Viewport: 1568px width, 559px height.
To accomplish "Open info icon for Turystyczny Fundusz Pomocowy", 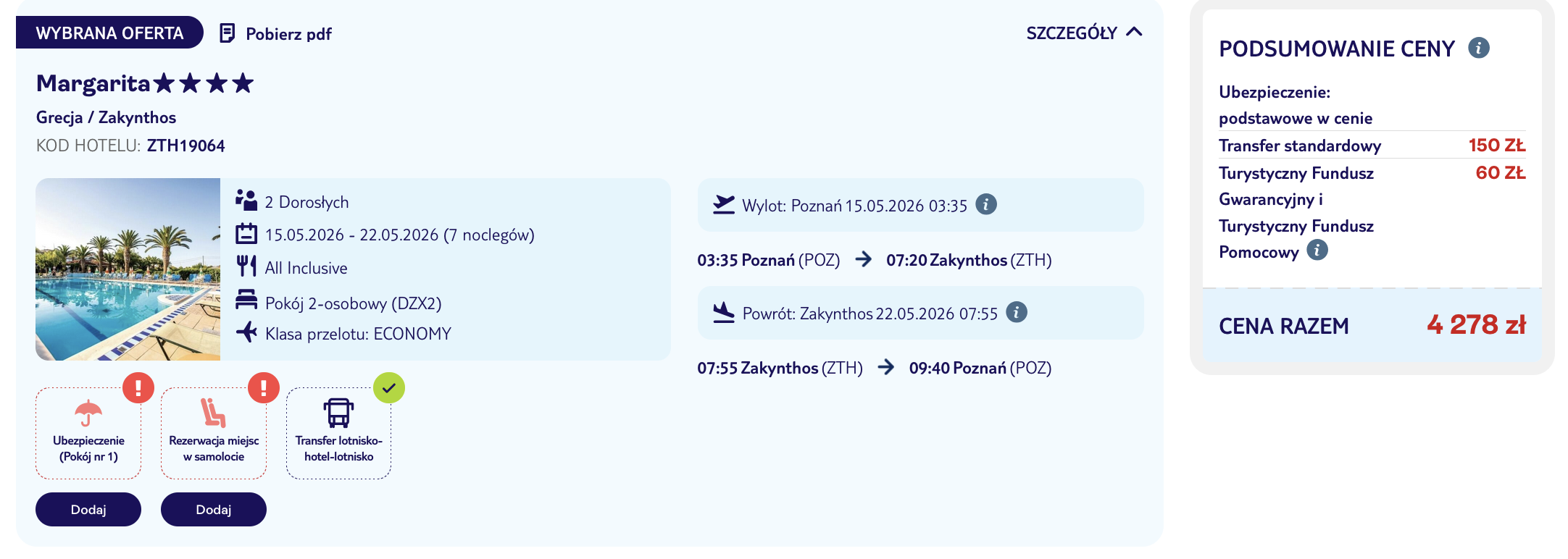I will (1317, 251).
